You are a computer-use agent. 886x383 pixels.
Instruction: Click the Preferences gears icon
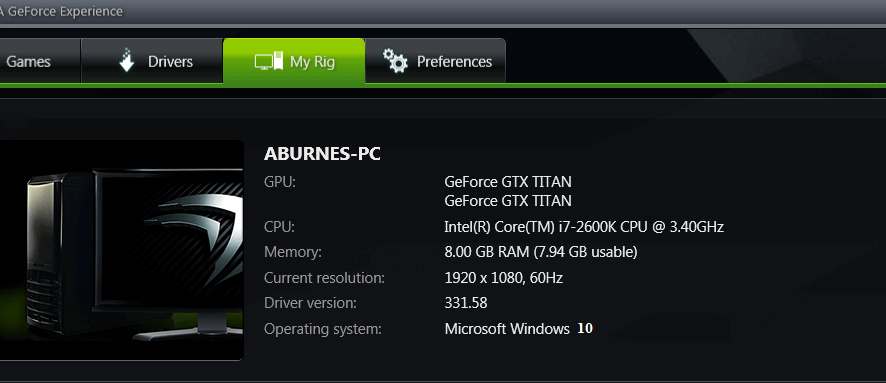[x=395, y=60]
